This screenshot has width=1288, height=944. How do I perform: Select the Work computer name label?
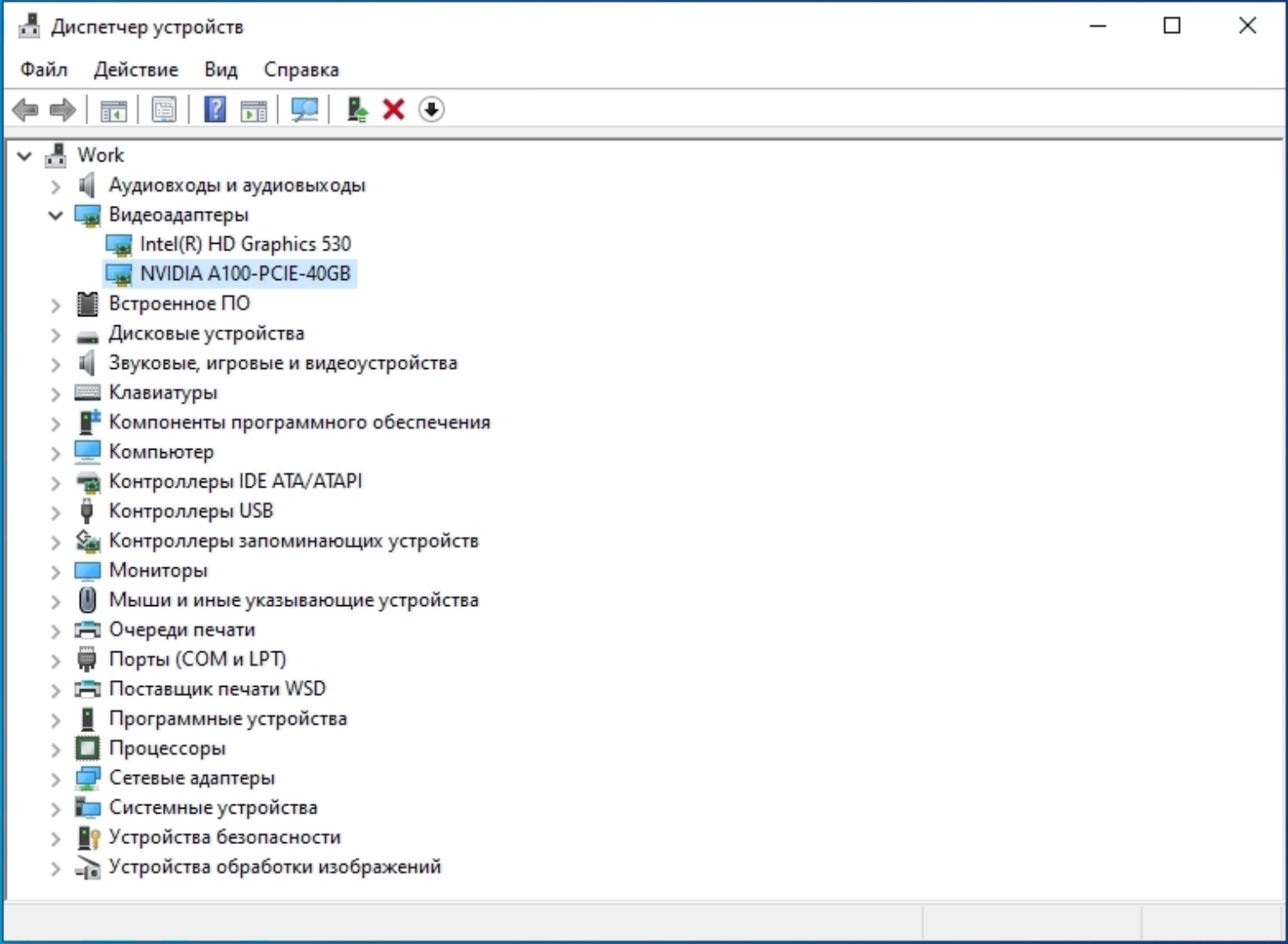coord(101,155)
